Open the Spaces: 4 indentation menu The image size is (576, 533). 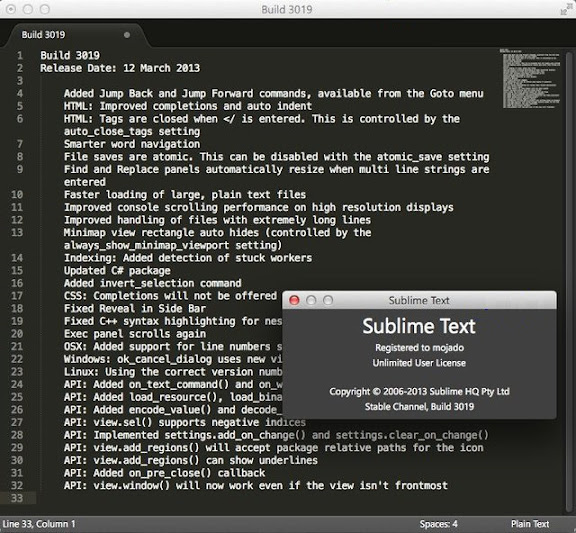tap(439, 524)
